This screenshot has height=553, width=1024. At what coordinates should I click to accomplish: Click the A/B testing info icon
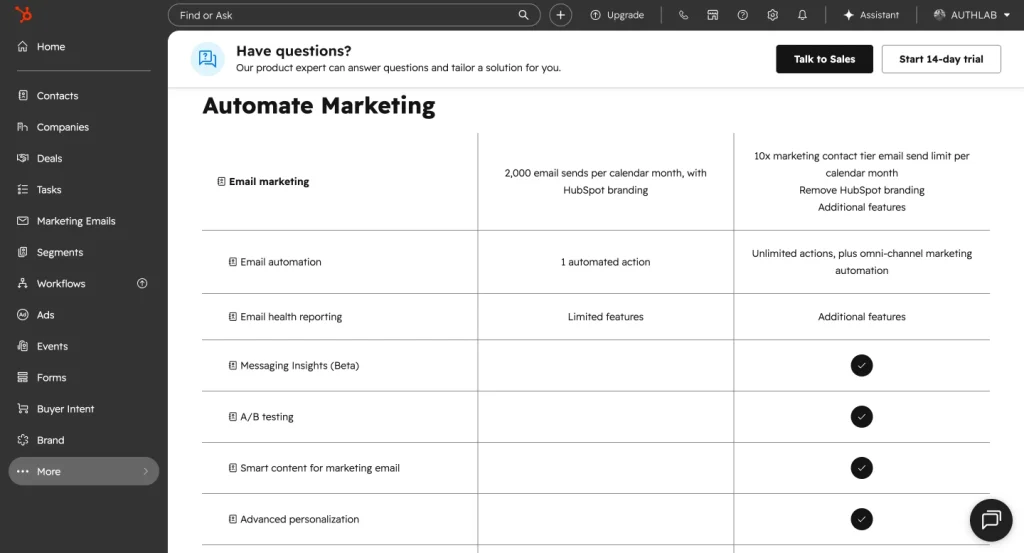coord(232,417)
